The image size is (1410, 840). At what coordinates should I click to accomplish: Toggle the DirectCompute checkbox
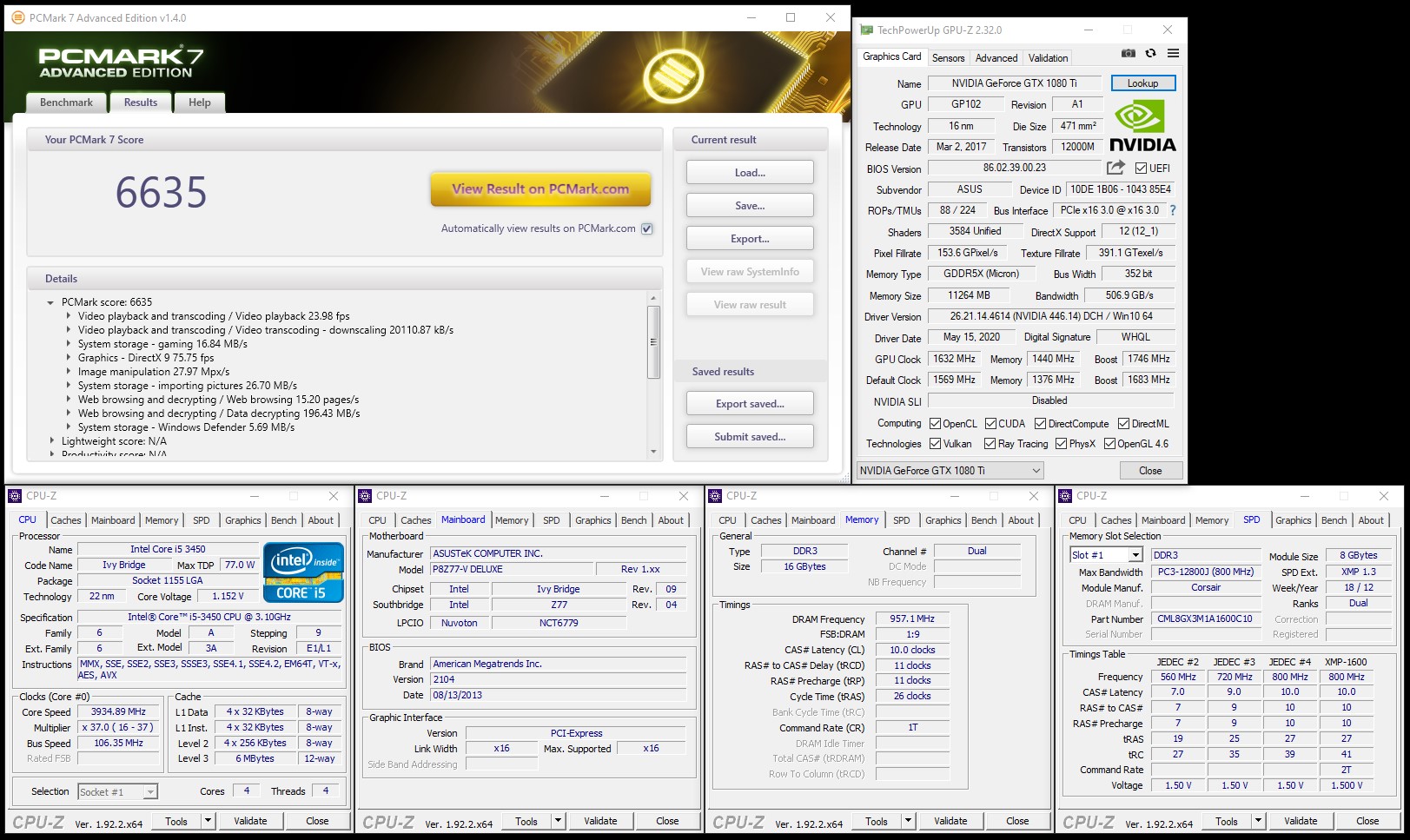(1040, 424)
